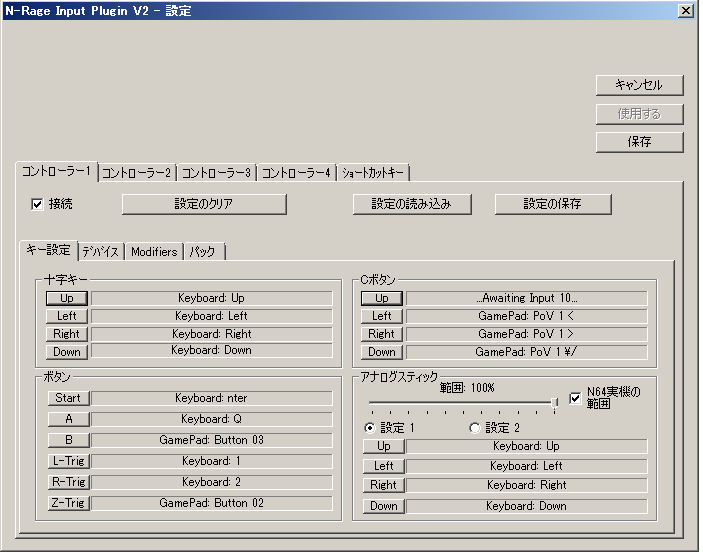Click the L-Trig assignment button
Image resolution: width=703 pixels, height=552 pixels.
[x=68, y=461]
